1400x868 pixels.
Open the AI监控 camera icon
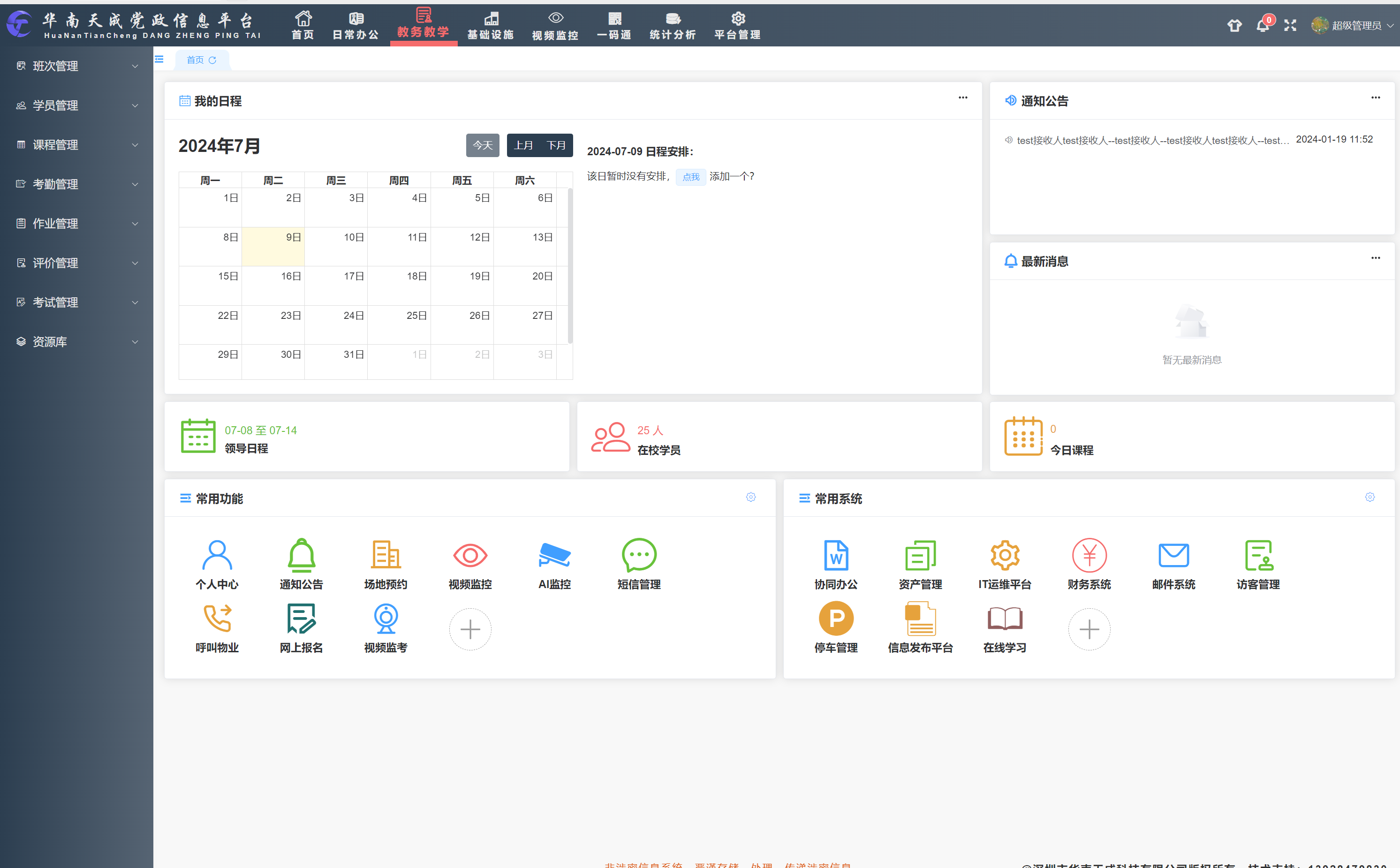coord(554,555)
